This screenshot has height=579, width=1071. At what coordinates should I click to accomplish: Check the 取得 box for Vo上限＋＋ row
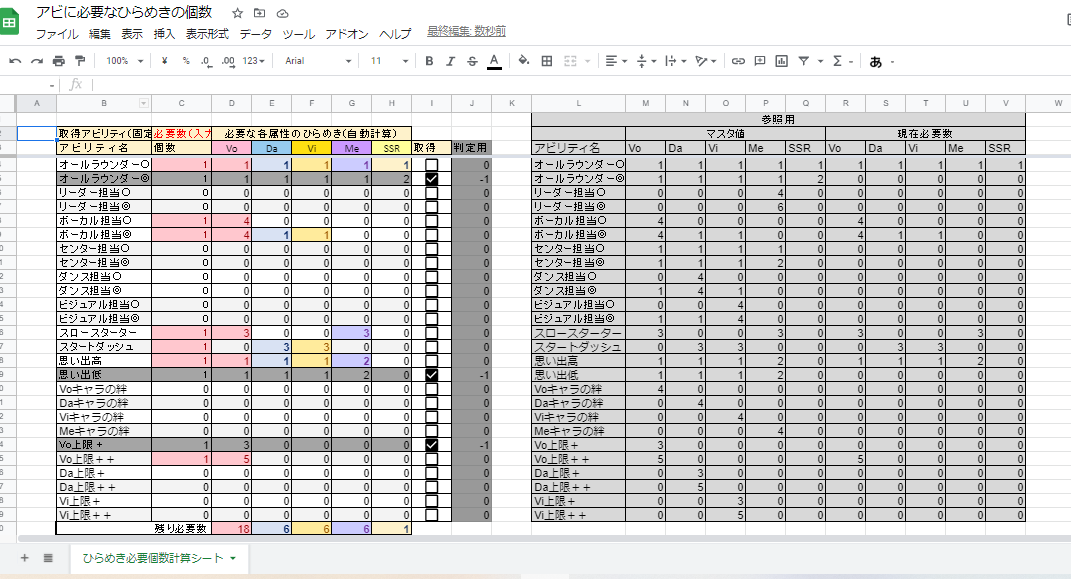[x=431, y=459]
